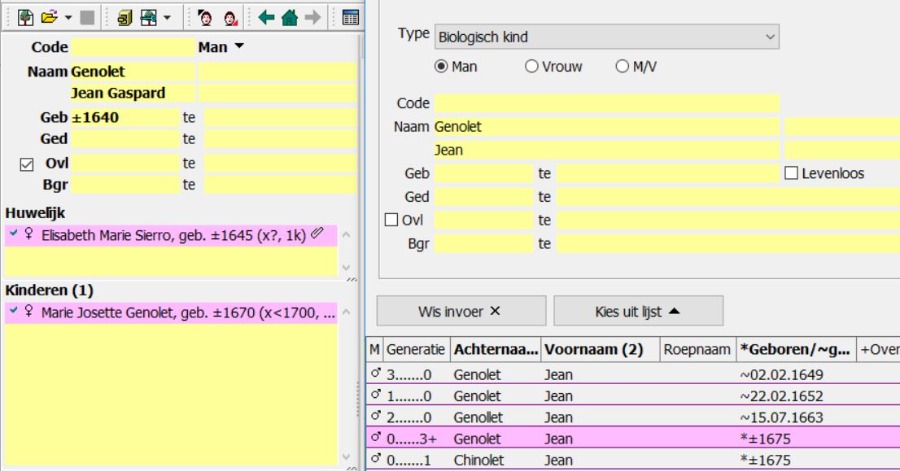Open the Man gender dropdown in left panel
Image resolution: width=900 pixels, height=471 pixels.
tap(222, 47)
